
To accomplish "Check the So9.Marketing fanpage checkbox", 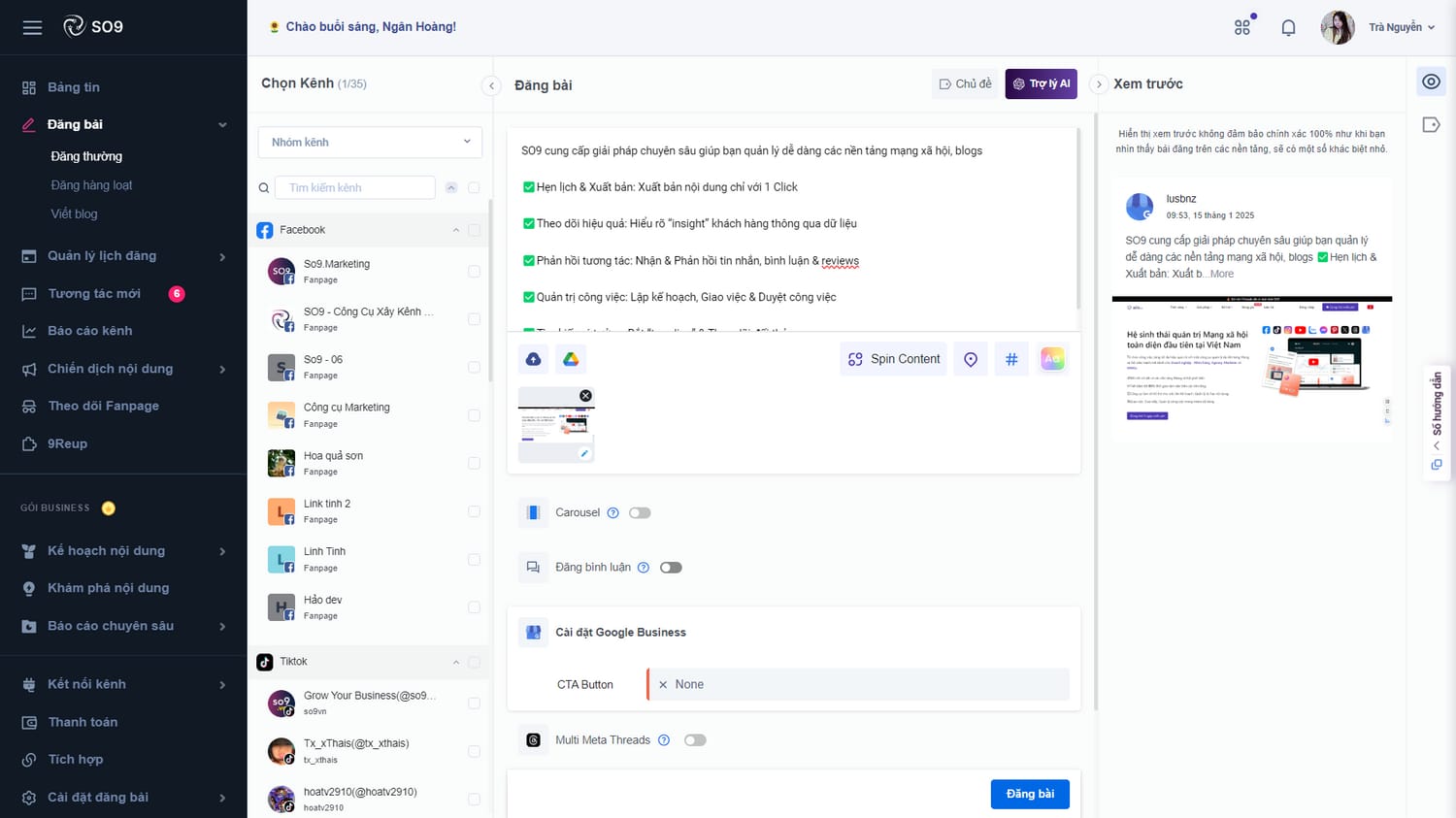I will [x=474, y=272].
